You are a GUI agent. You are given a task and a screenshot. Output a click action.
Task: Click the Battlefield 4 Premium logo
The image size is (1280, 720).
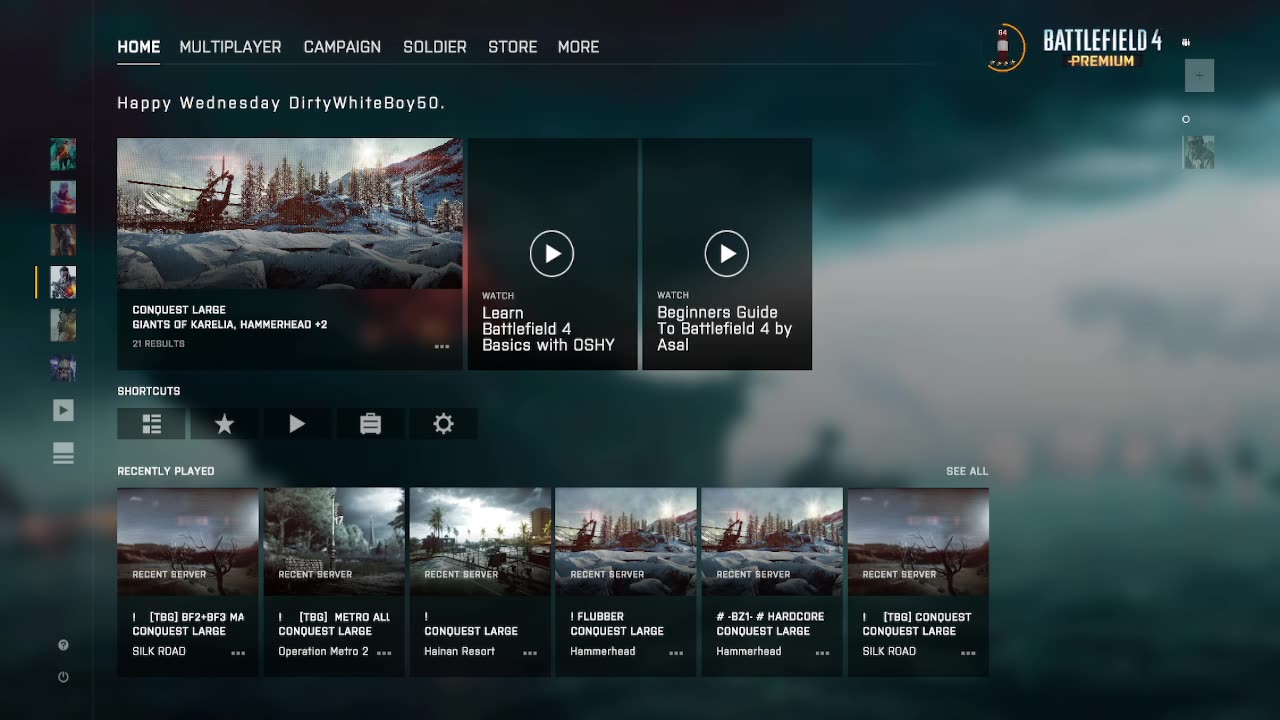point(1102,48)
